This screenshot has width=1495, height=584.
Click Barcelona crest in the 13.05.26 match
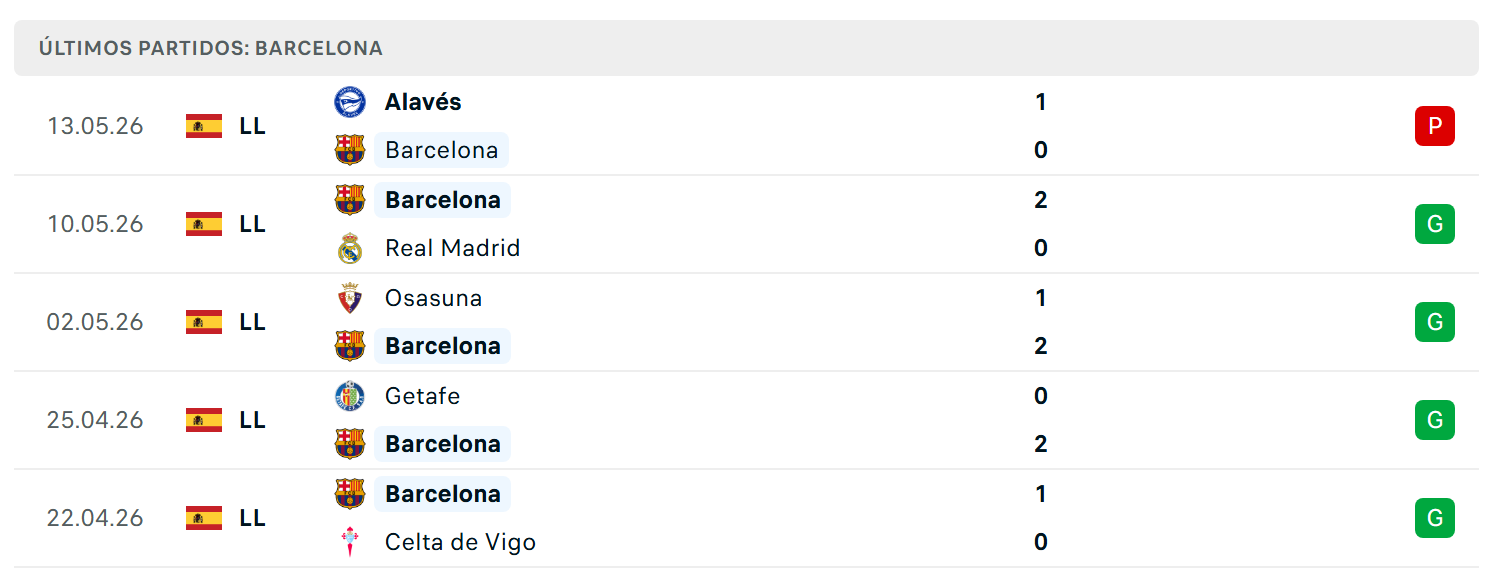click(350, 150)
